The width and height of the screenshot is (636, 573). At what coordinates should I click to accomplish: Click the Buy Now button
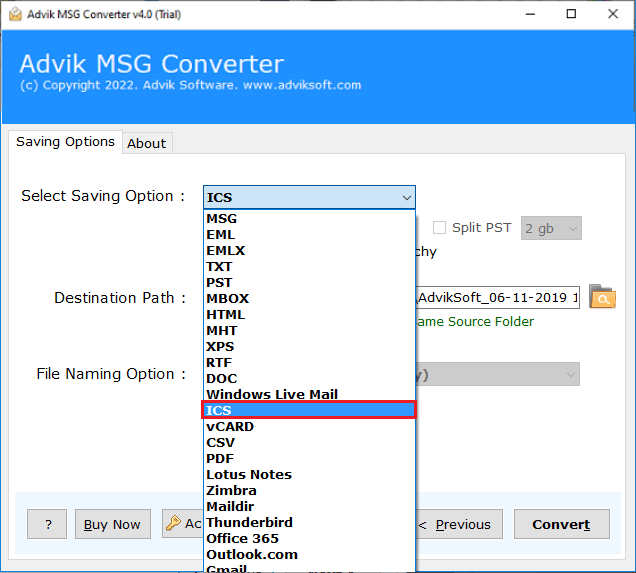tap(112, 524)
